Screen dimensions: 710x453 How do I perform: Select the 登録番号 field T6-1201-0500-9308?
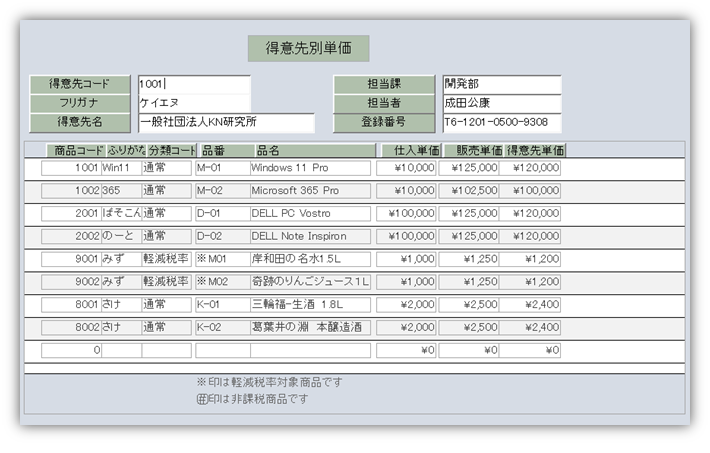click(x=500, y=123)
